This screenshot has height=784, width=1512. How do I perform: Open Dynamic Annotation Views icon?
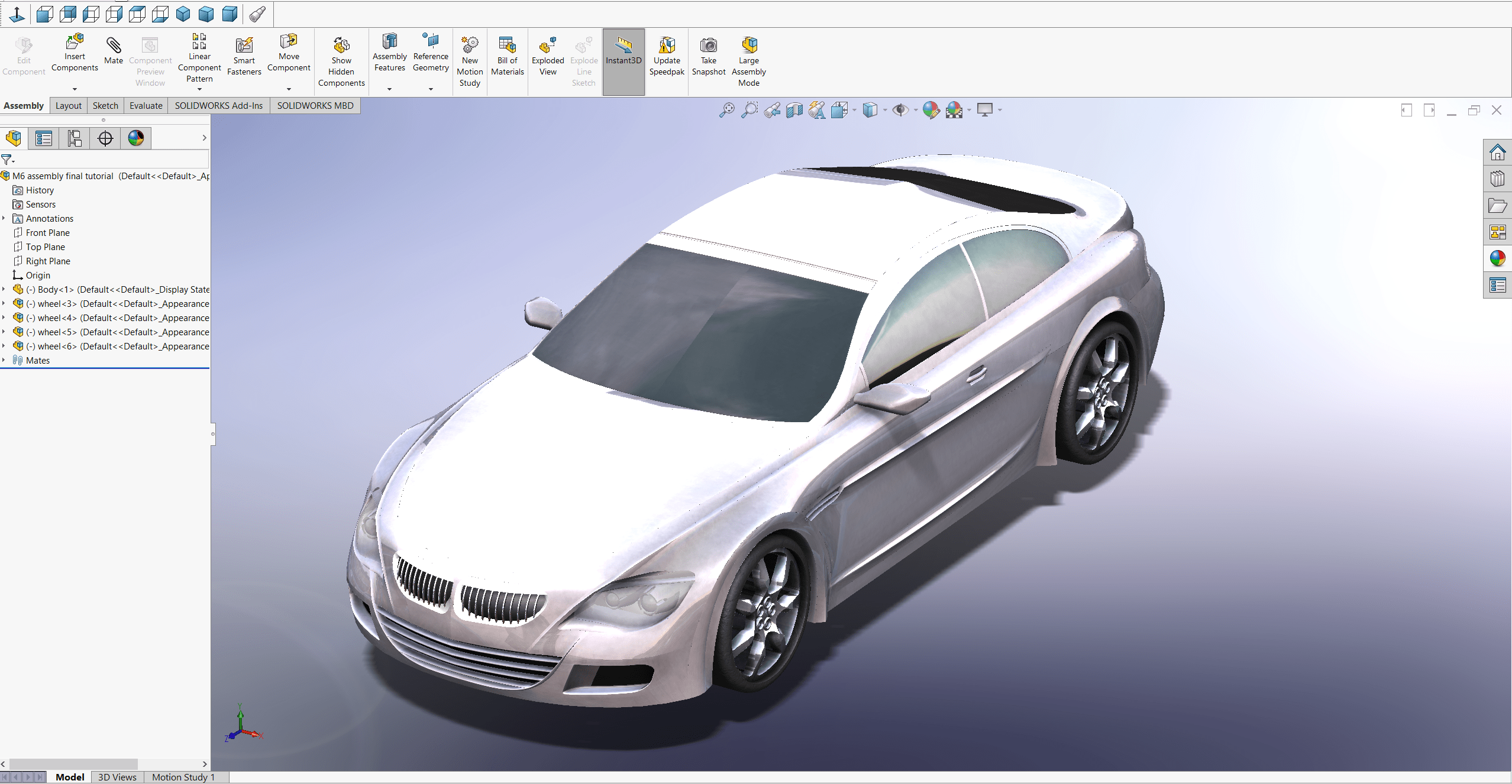(817, 110)
